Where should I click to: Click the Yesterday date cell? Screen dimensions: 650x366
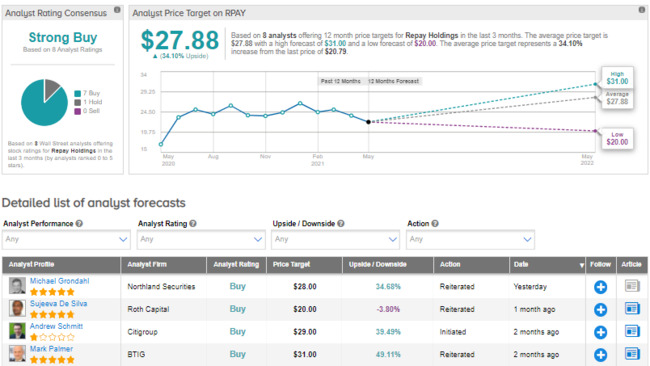point(530,286)
